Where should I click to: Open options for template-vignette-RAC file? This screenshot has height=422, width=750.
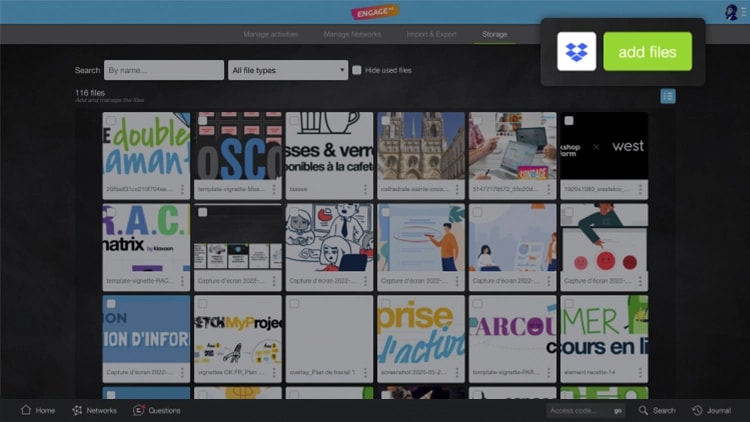click(182, 281)
